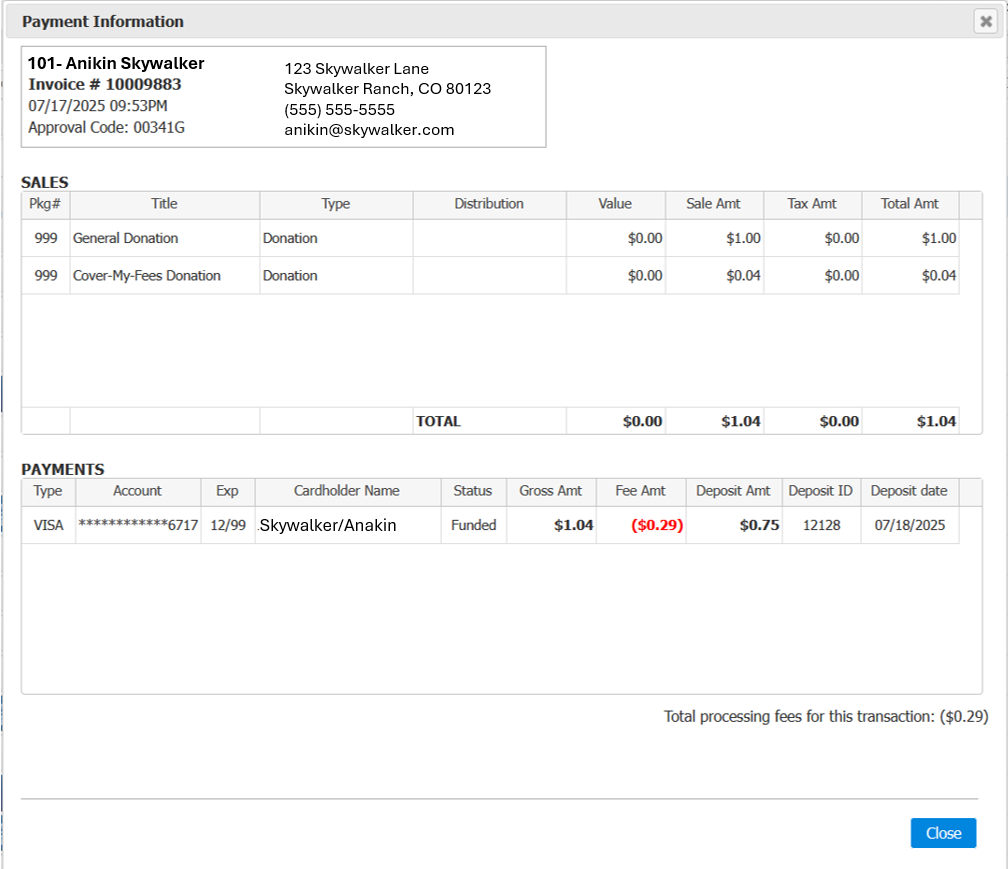Close the Payment Information dialog with X

tap(986, 22)
